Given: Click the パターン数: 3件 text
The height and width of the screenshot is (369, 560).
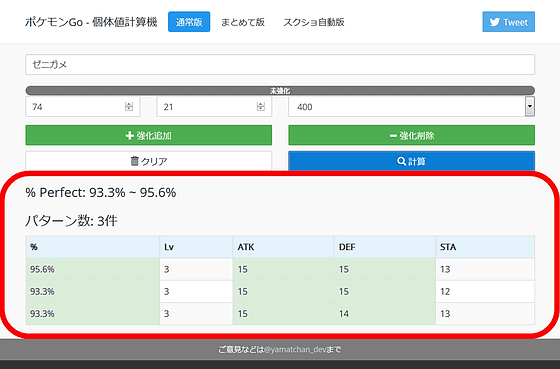Looking at the screenshot, I should pos(71,221).
